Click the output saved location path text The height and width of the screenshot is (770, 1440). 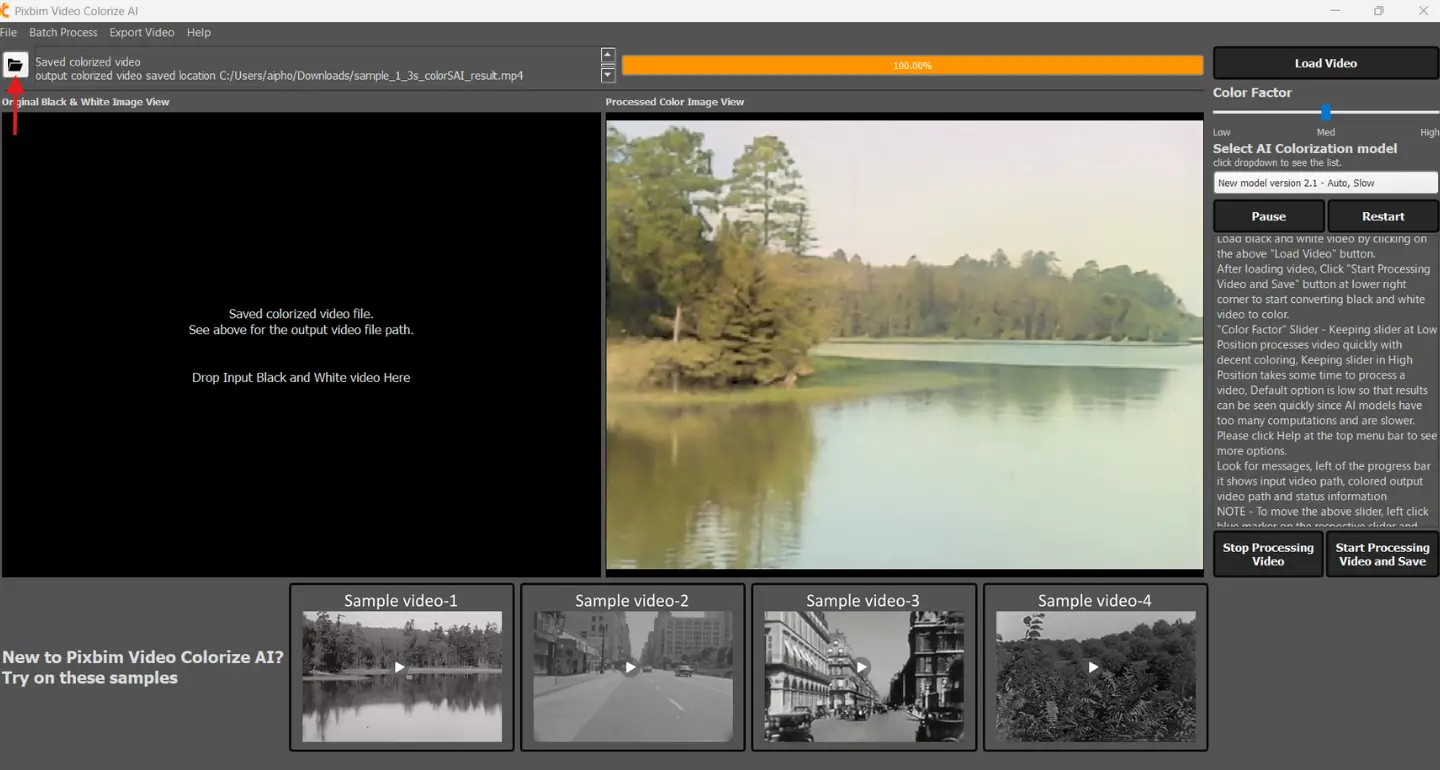pyautogui.click(x=279, y=76)
